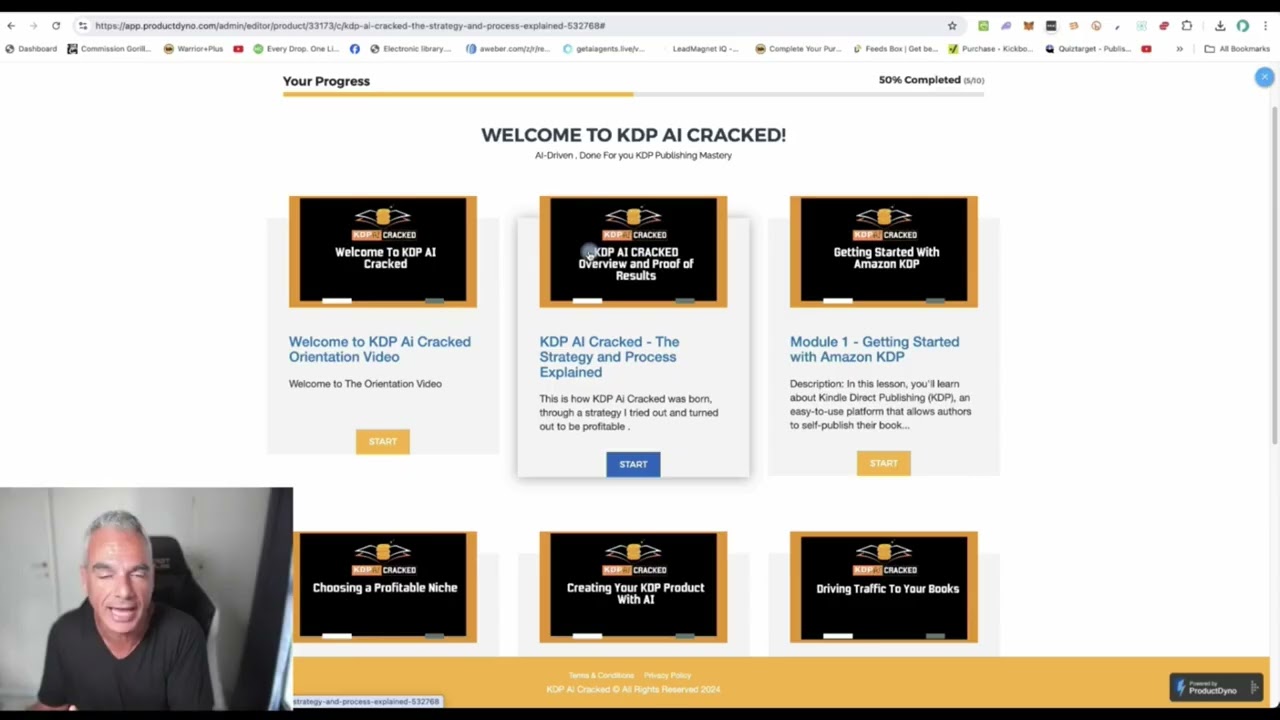Open the aweber.com bookmark
This screenshot has height=720, width=1280.
(x=508, y=49)
